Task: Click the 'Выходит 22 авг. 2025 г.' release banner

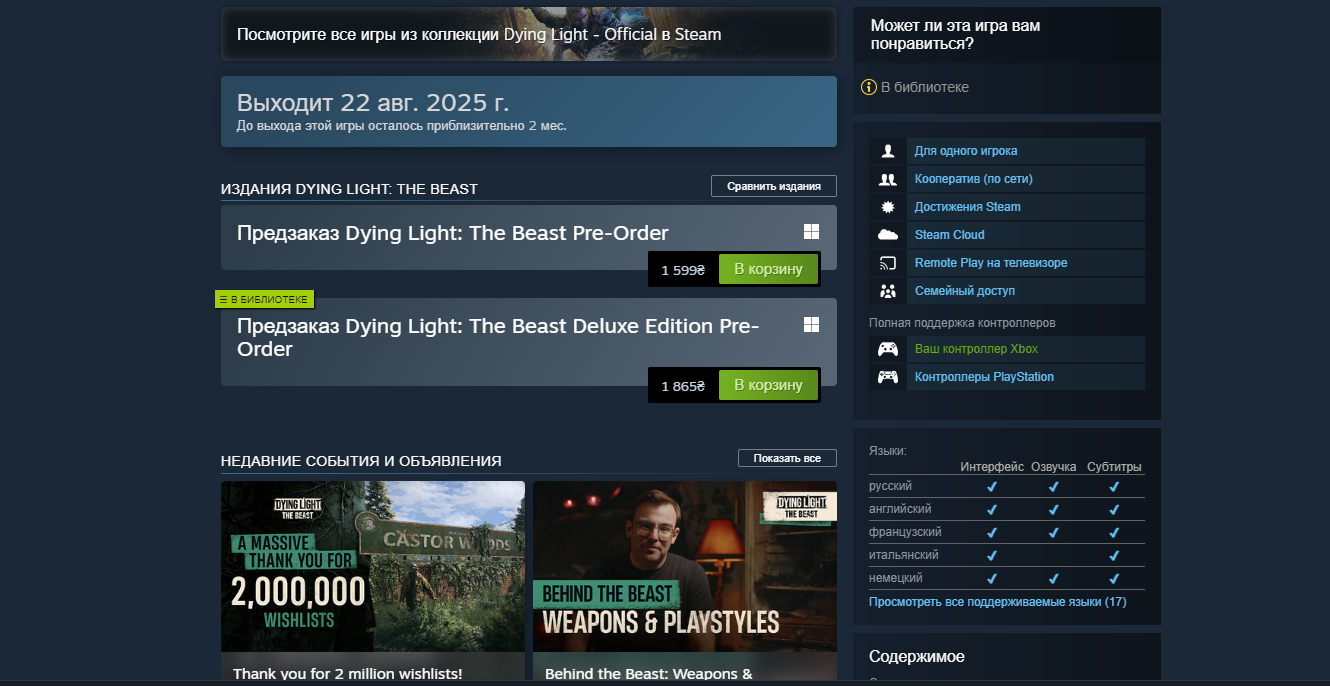Action: click(x=529, y=111)
